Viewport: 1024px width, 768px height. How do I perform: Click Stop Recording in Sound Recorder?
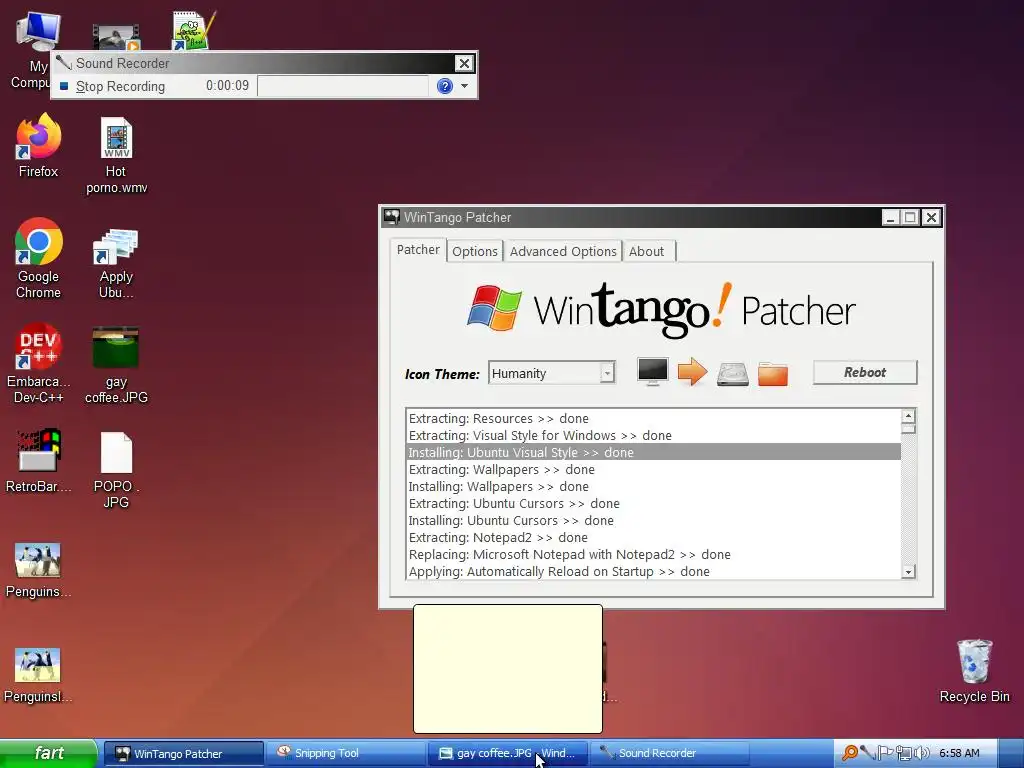coord(112,86)
